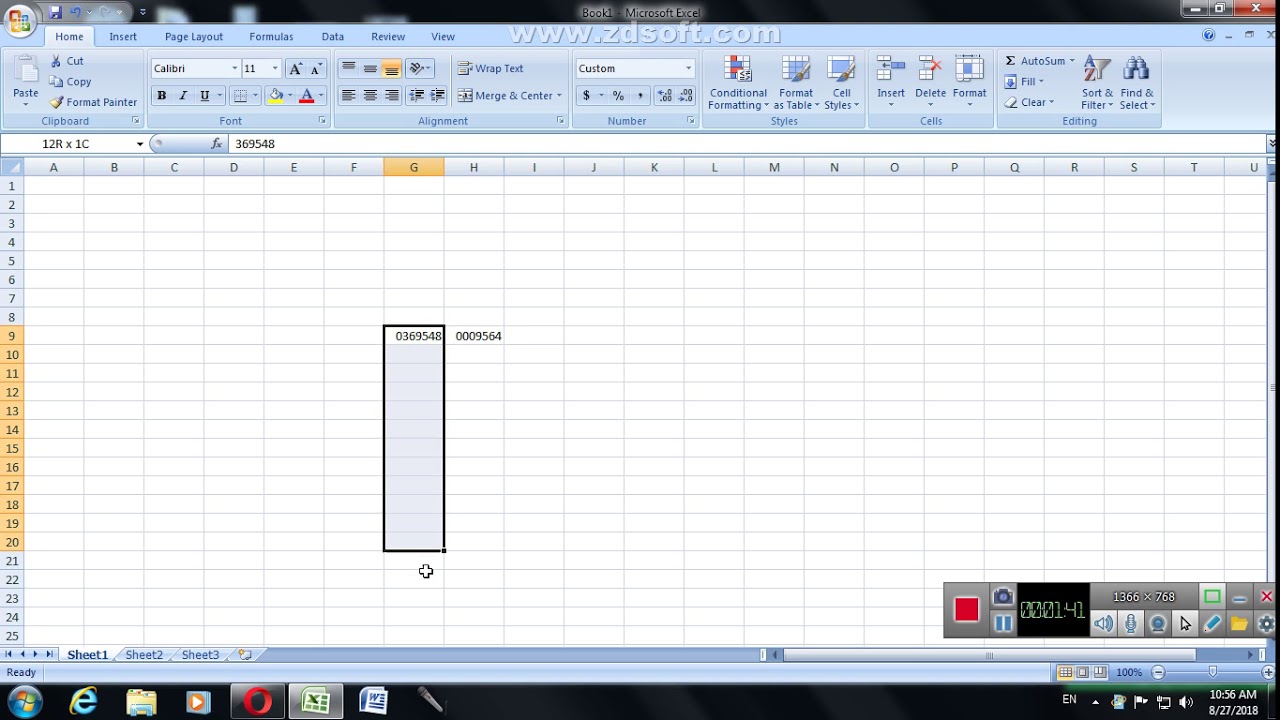Enable Wrap Text
This screenshot has height=720, width=1280.
[x=491, y=69]
